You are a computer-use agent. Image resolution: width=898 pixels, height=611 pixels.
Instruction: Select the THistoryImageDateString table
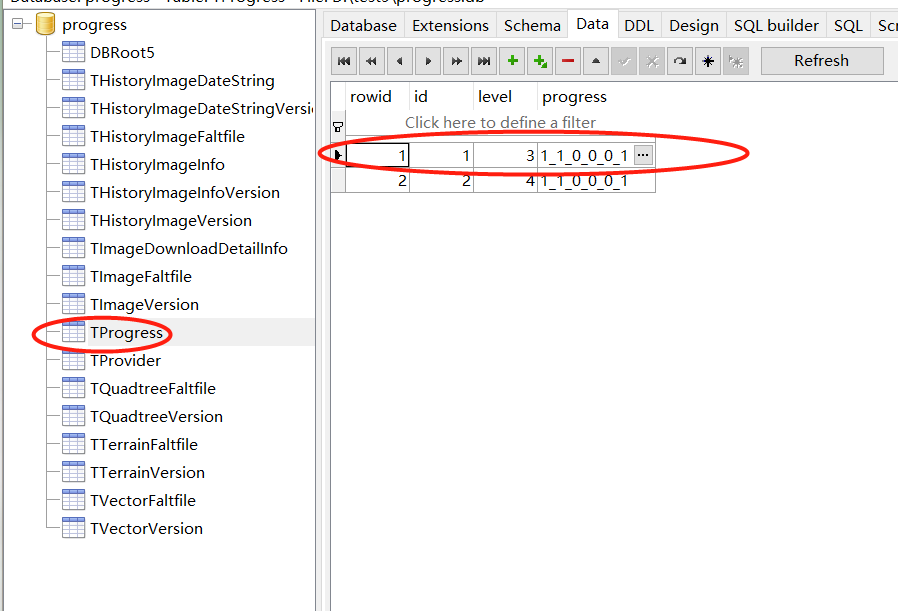pos(182,81)
